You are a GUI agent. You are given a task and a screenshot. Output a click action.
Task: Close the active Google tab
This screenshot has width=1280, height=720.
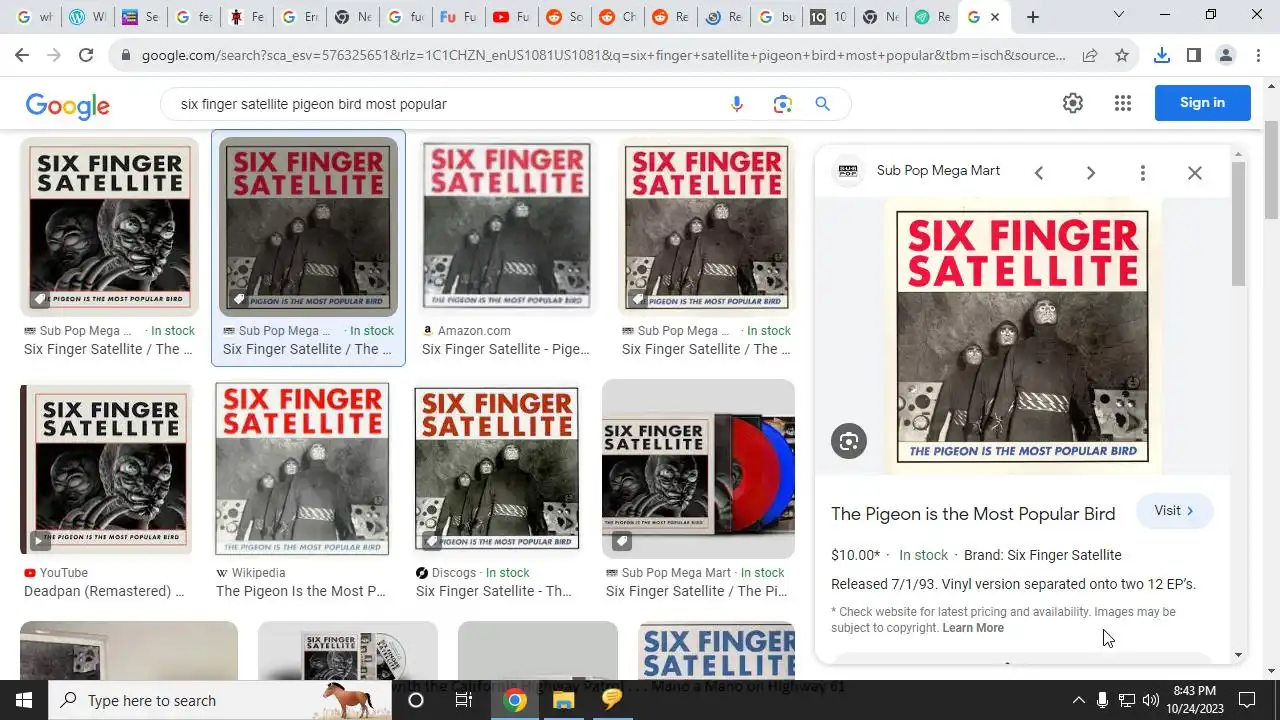click(995, 17)
